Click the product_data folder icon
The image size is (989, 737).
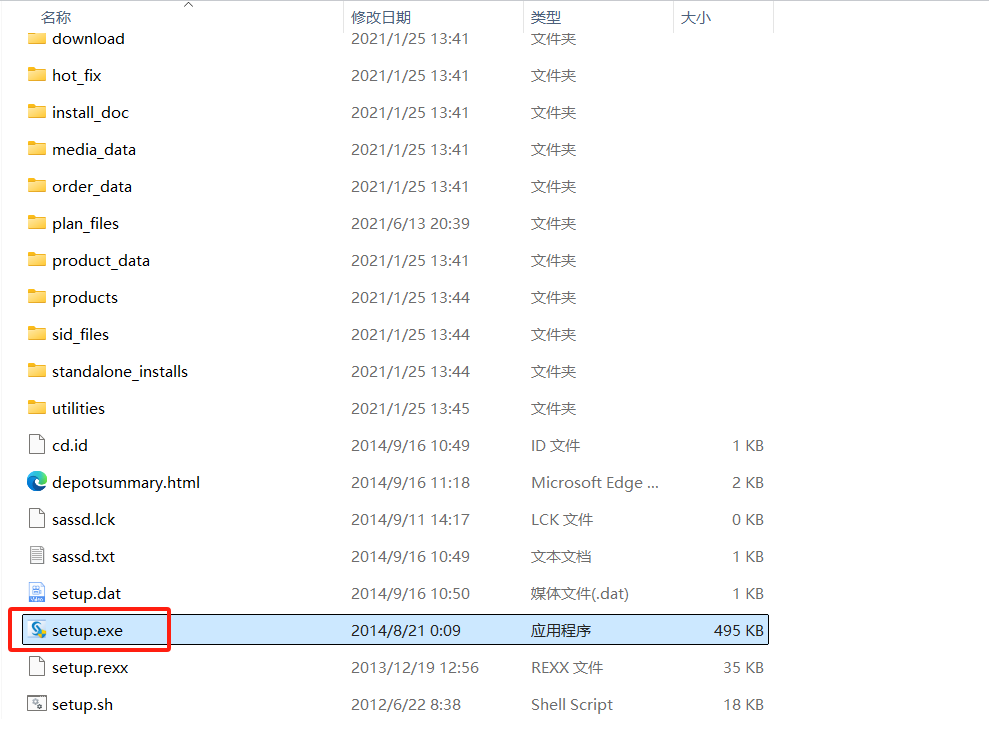coord(37,260)
